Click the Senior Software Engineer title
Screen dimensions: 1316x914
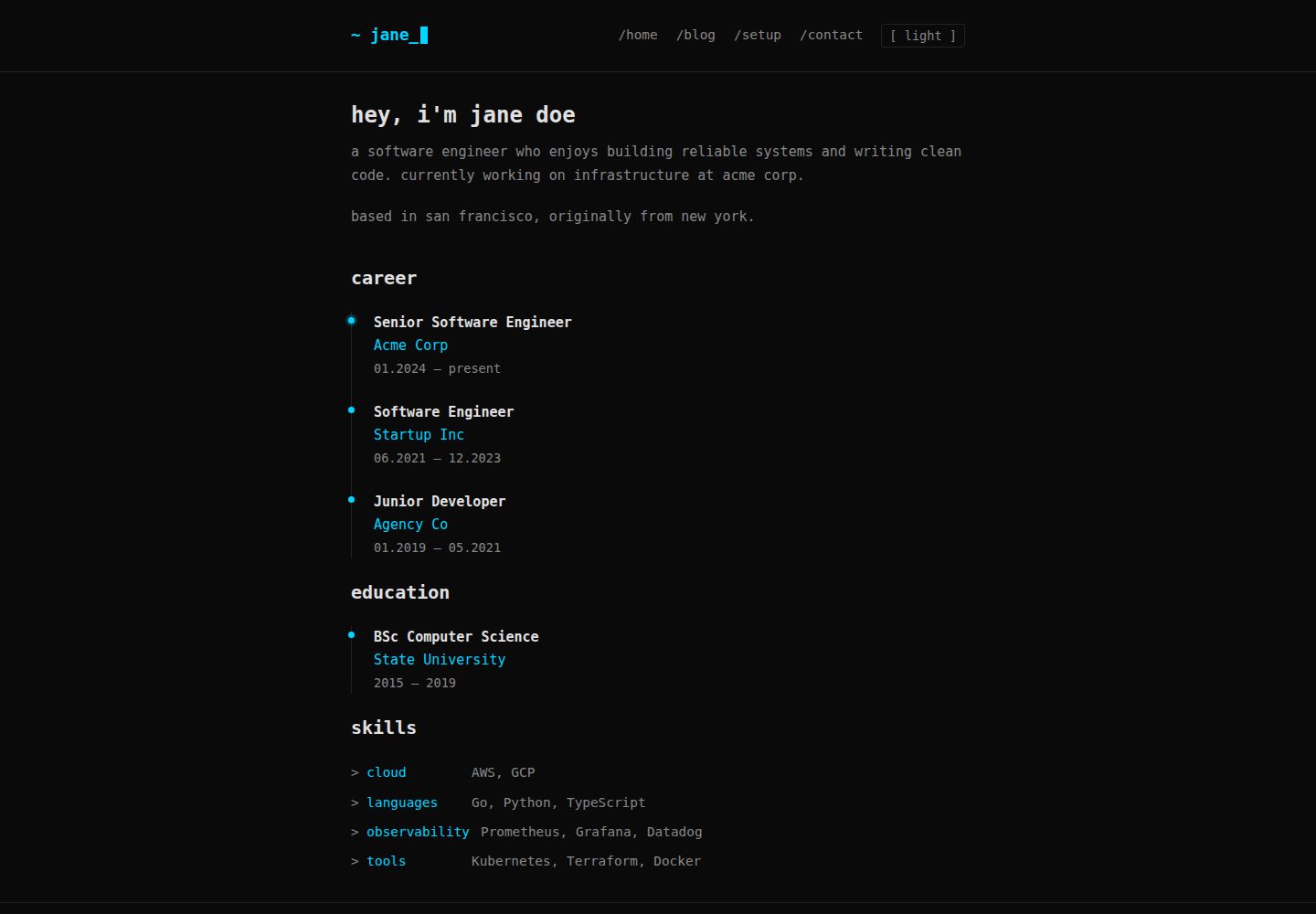click(x=472, y=323)
